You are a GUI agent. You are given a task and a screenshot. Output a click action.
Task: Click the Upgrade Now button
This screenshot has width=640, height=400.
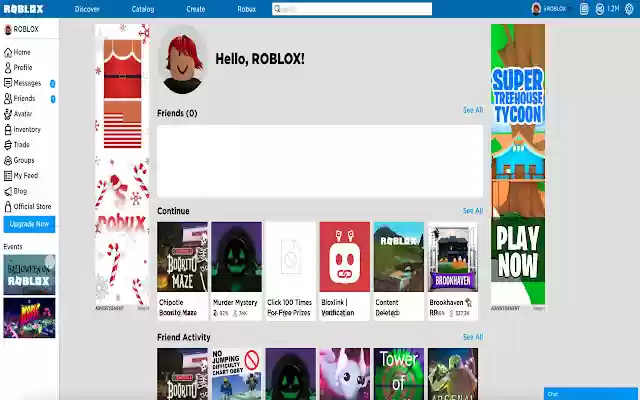point(29,224)
